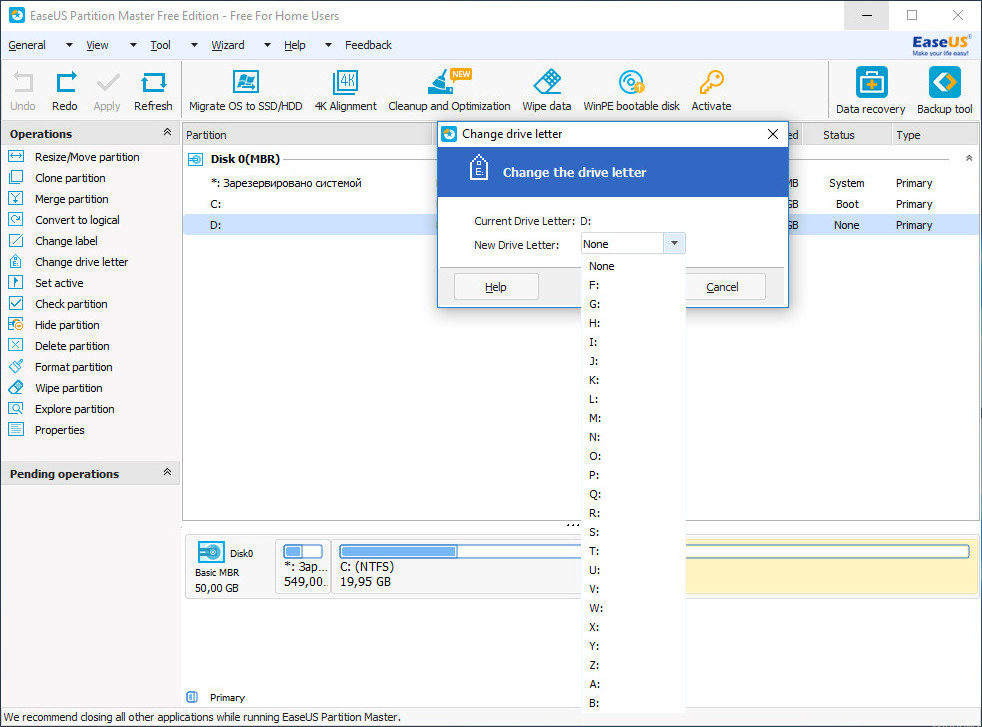Cancel the drive letter change
The height and width of the screenshot is (727, 982).
coord(725,287)
